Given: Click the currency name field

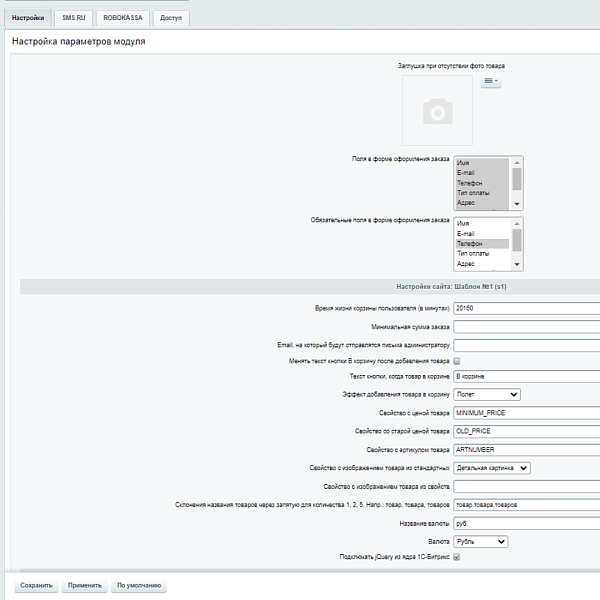Looking at the screenshot, I should [x=526, y=522].
